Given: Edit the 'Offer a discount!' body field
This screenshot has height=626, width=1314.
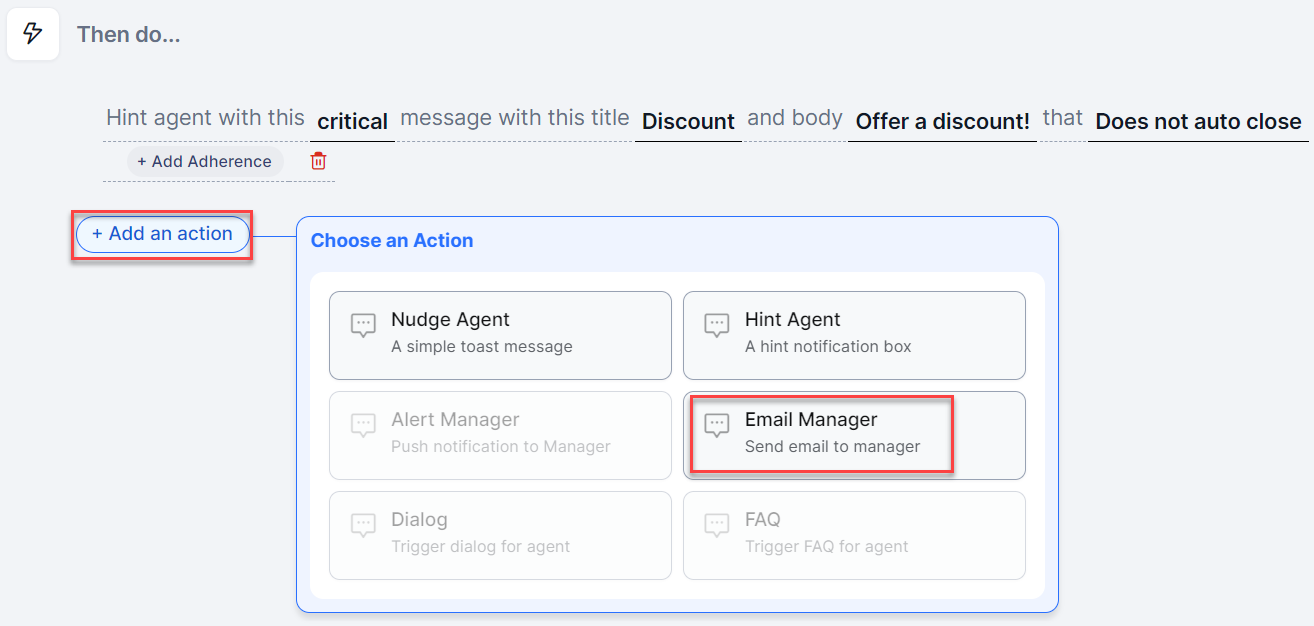Looking at the screenshot, I should click(942, 122).
